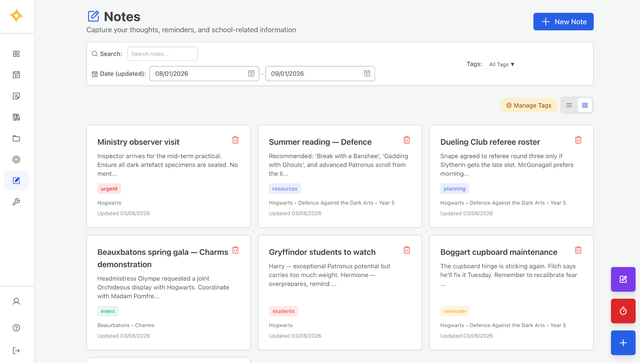
Task: Switch to list view
Action: click(569, 105)
